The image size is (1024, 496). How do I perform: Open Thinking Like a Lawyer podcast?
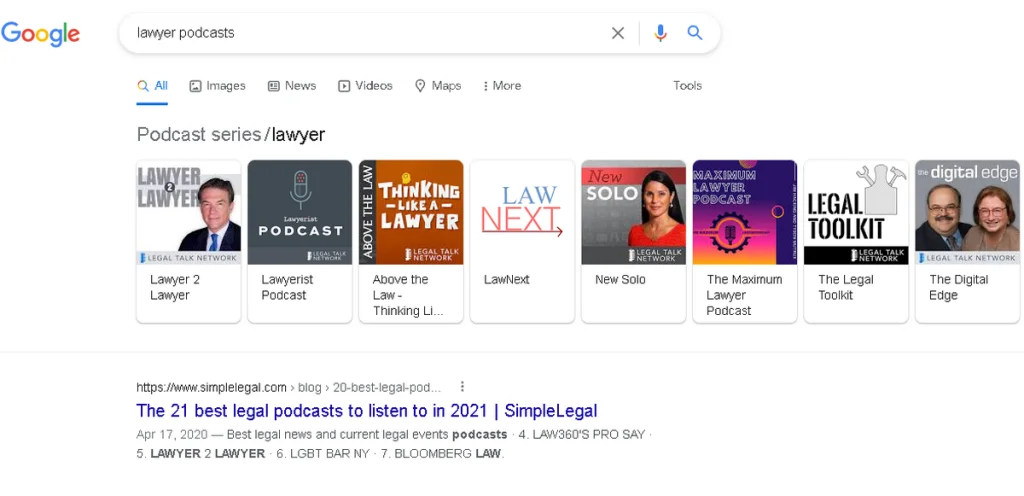tap(411, 240)
